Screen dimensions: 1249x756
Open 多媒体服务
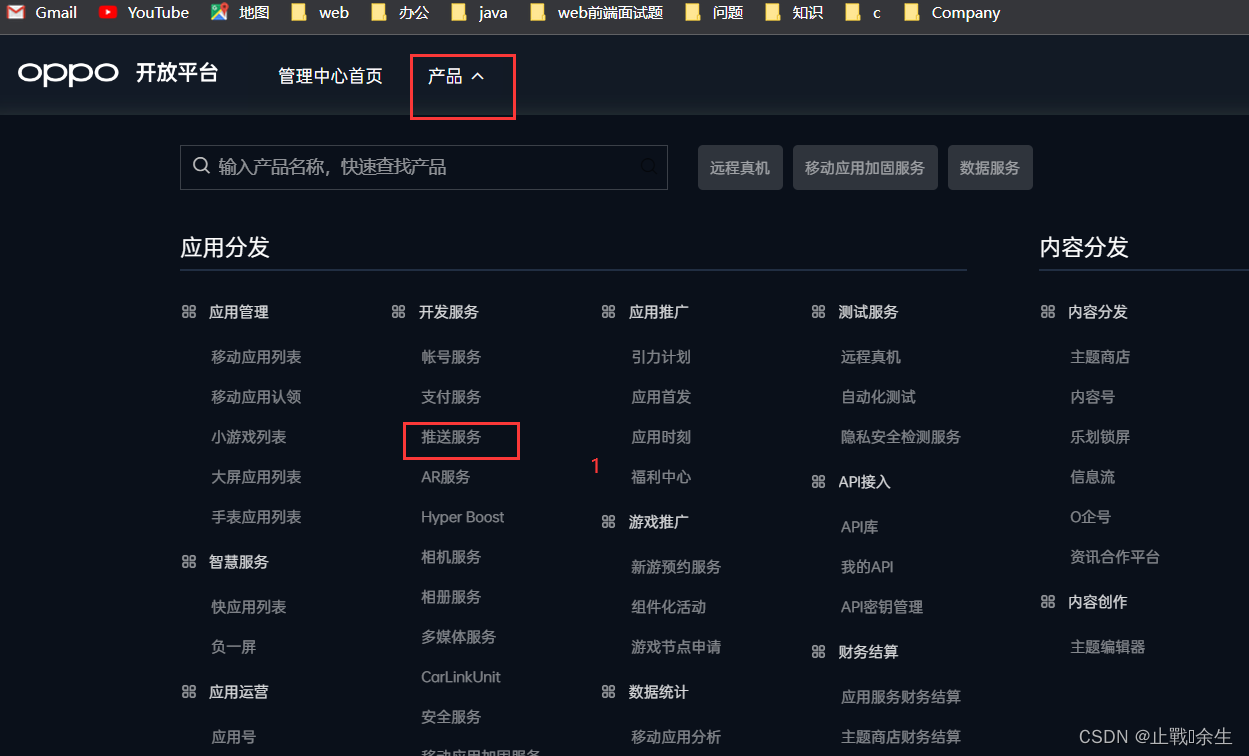(x=459, y=637)
